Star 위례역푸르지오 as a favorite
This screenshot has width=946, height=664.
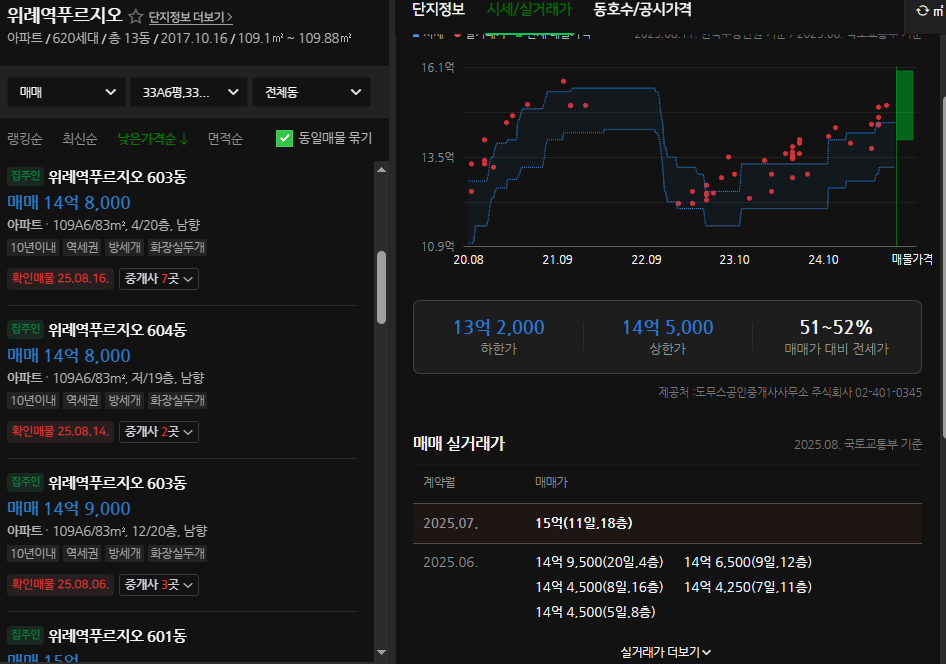(136, 16)
